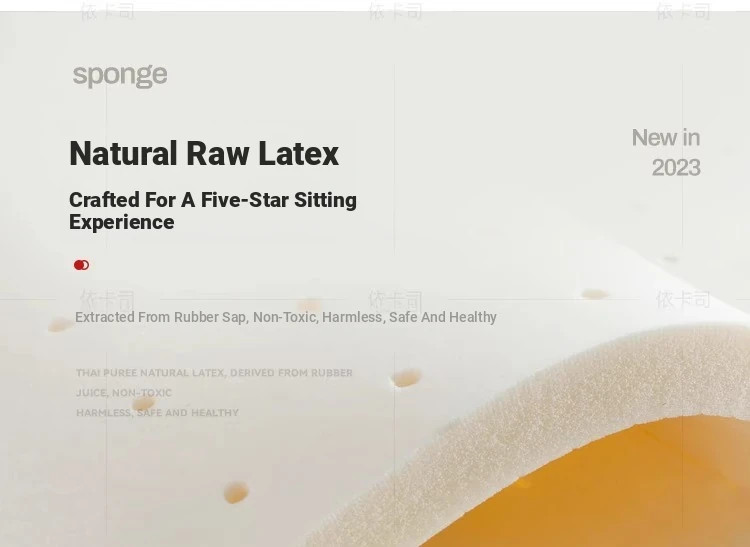The image size is (750, 547).
Task: Toggle the small red pill icon
Action: tap(81, 265)
